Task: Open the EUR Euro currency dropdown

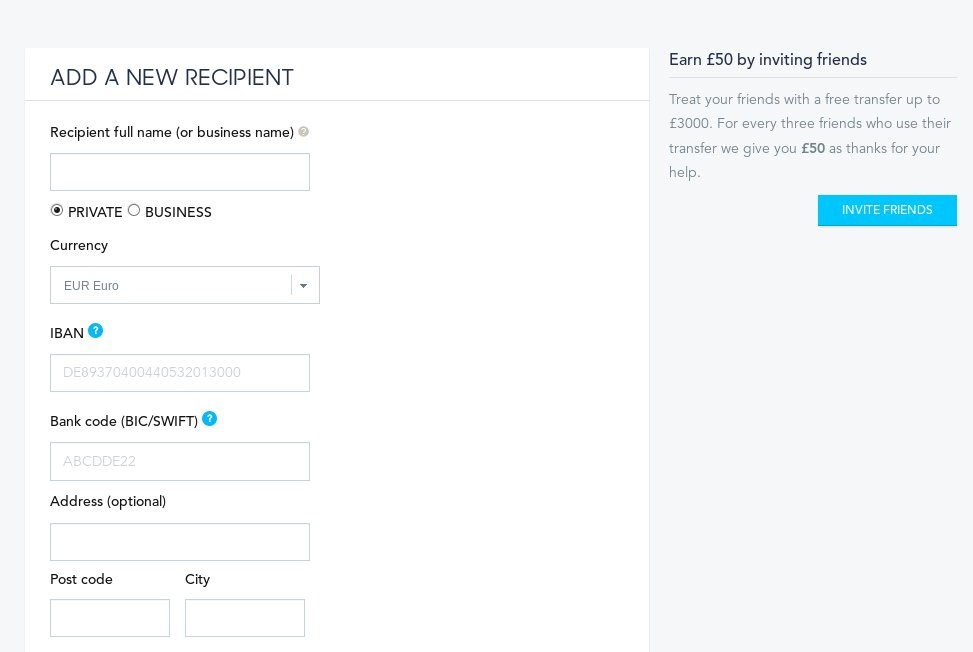Action: coord(172,285)
